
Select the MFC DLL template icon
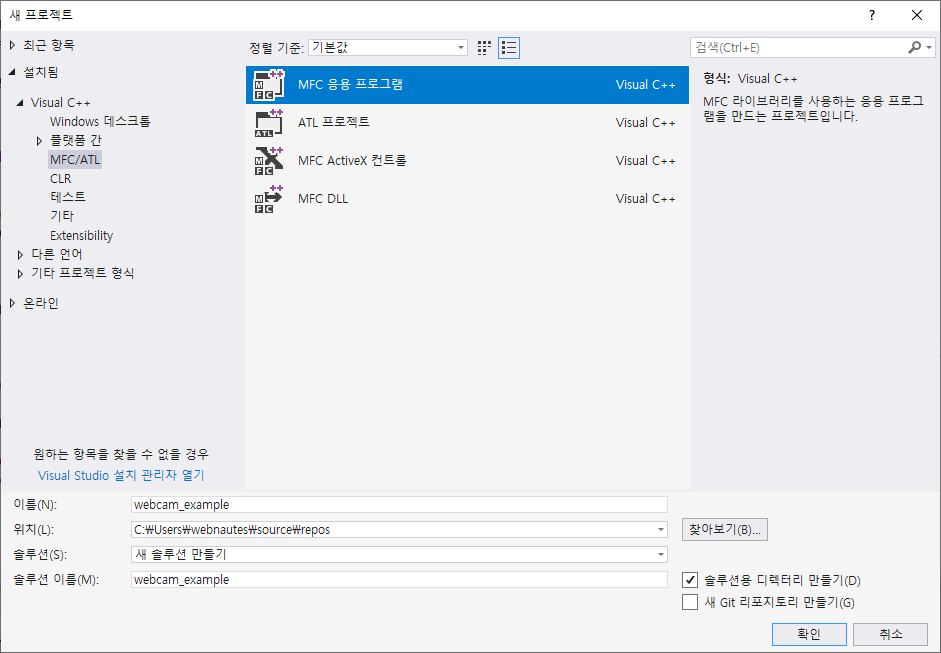[268, 199]
